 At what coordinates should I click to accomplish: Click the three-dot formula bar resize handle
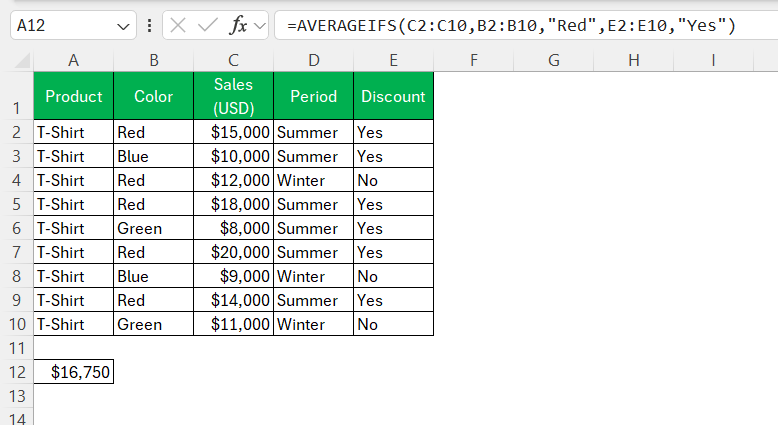[149, 25]
